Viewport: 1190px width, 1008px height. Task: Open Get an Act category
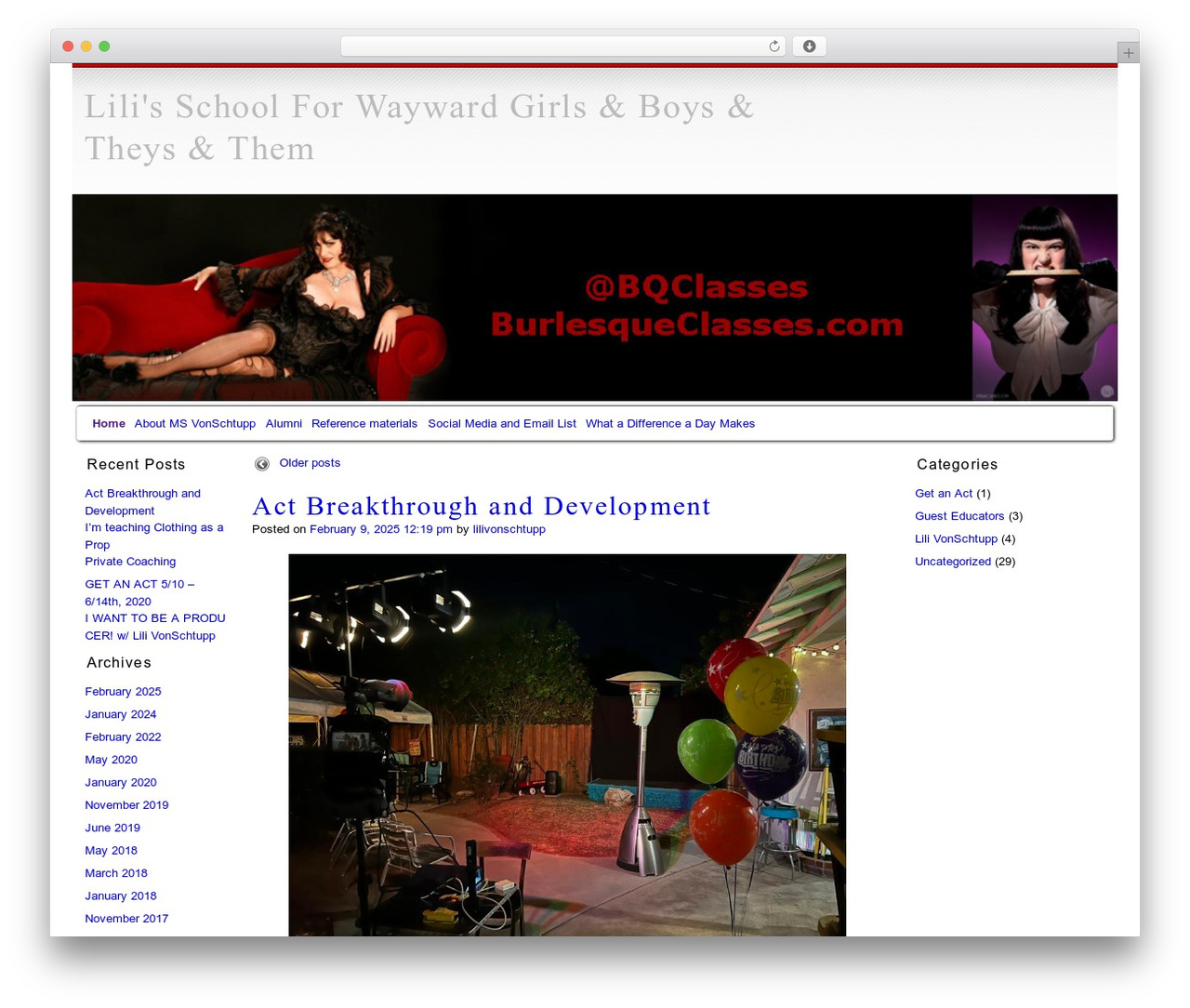[944, 494]
